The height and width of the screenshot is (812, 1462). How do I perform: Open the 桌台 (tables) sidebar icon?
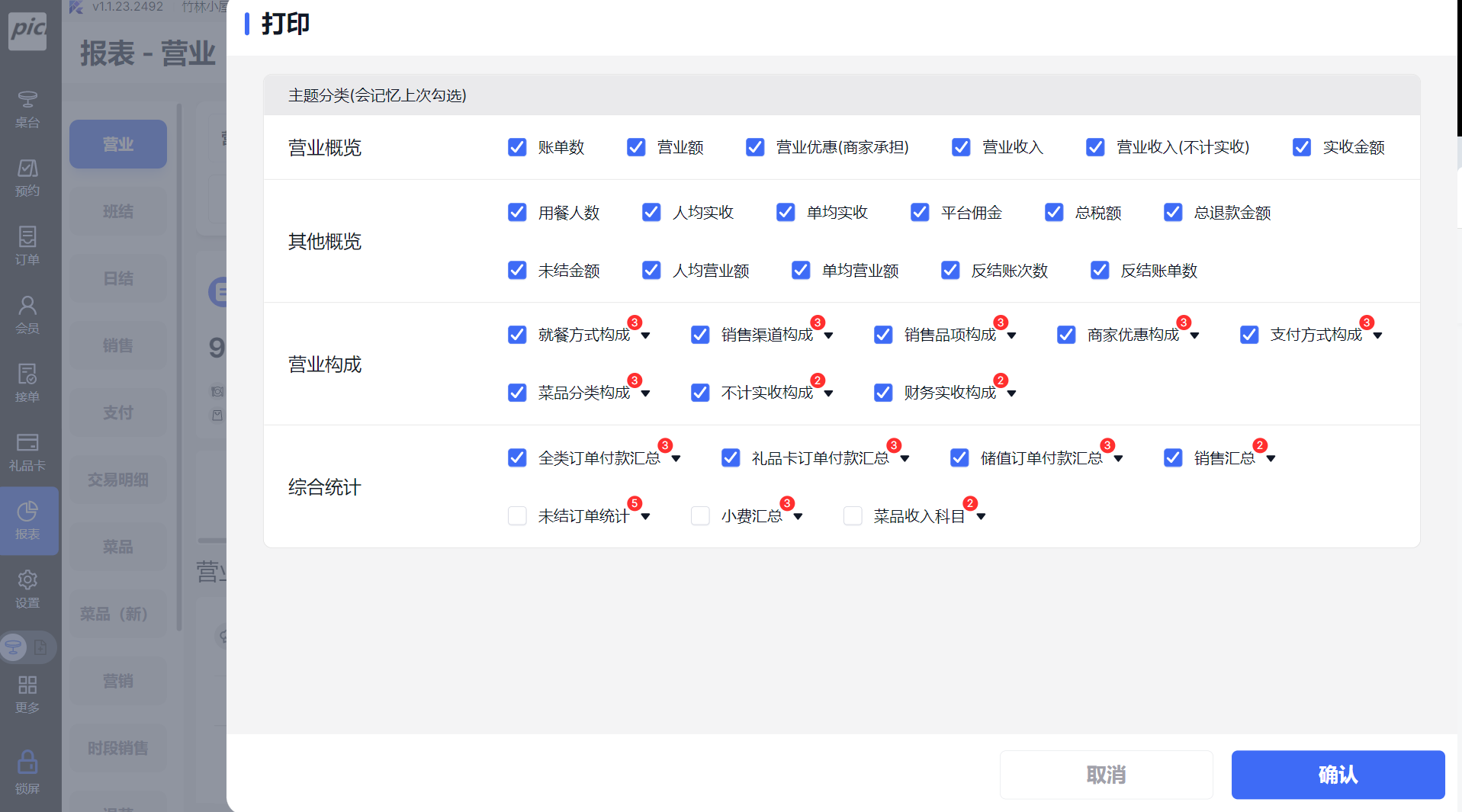coord(27,109)
